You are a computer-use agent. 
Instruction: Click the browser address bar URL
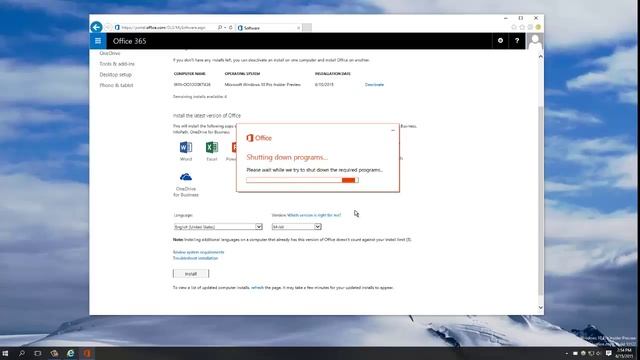pyautogui.click(x=163, y=27)
